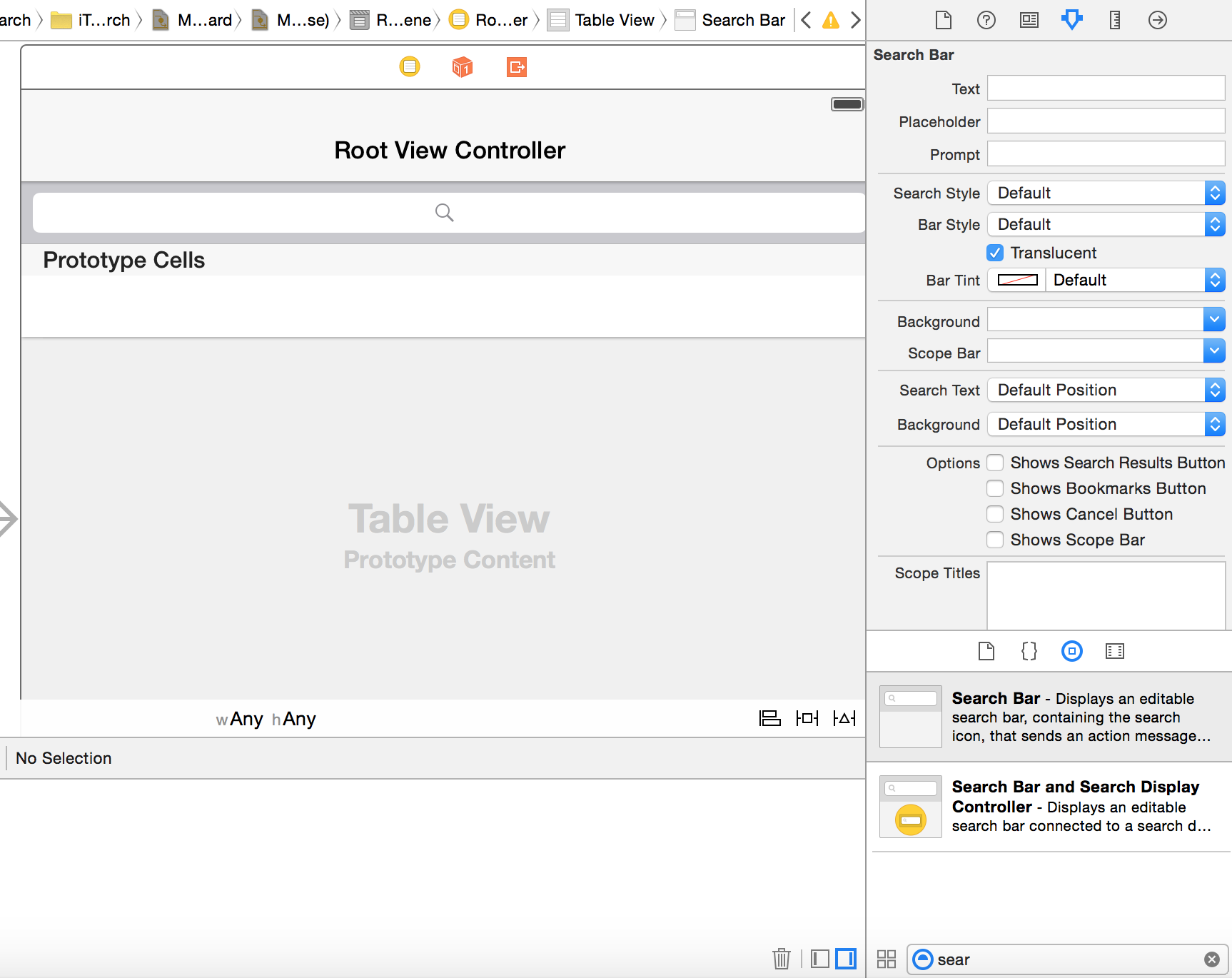Screen dimensions: 1232x978
Task: Open the Connections inspector
Action: click(1157, 20)
